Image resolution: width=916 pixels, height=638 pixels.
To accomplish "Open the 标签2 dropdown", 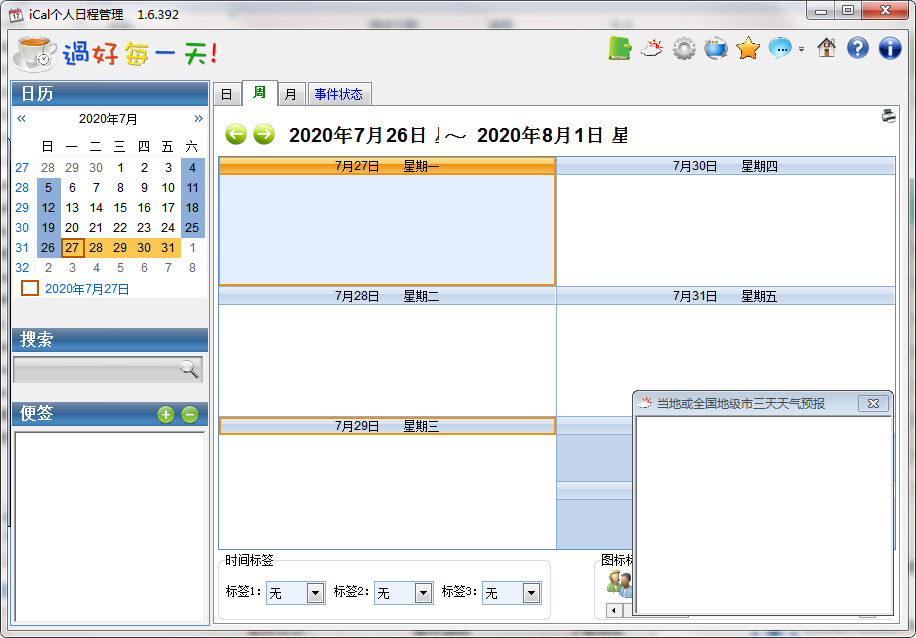I will (404, 594).
